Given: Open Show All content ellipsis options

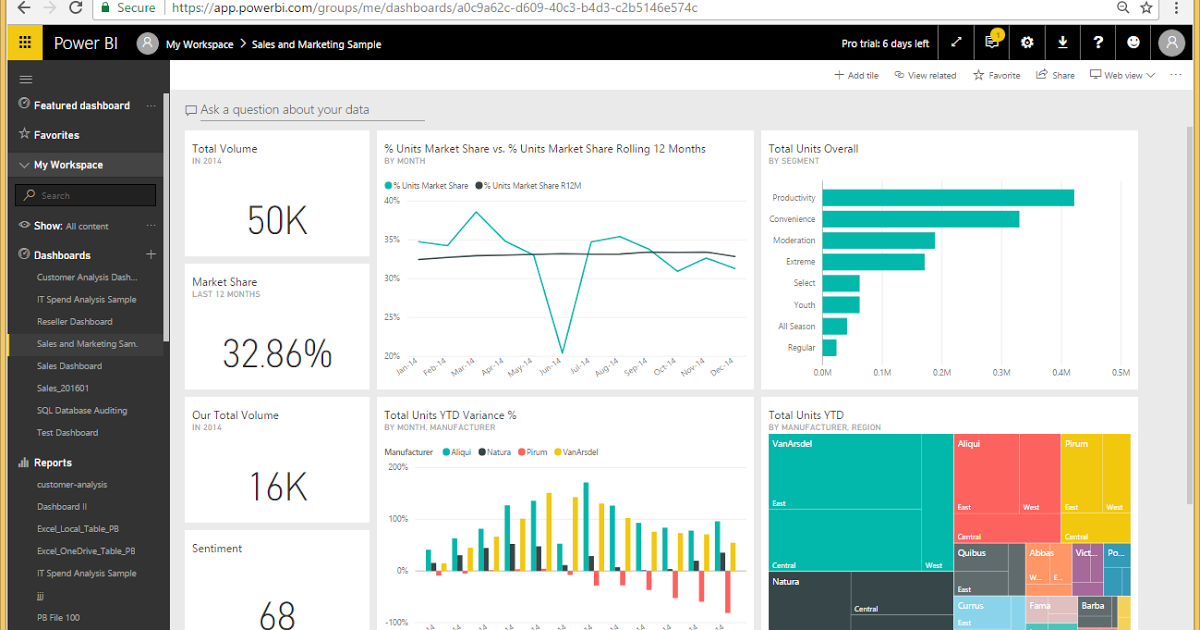Looking at the screenshot, I should click(x=151, y=225).
